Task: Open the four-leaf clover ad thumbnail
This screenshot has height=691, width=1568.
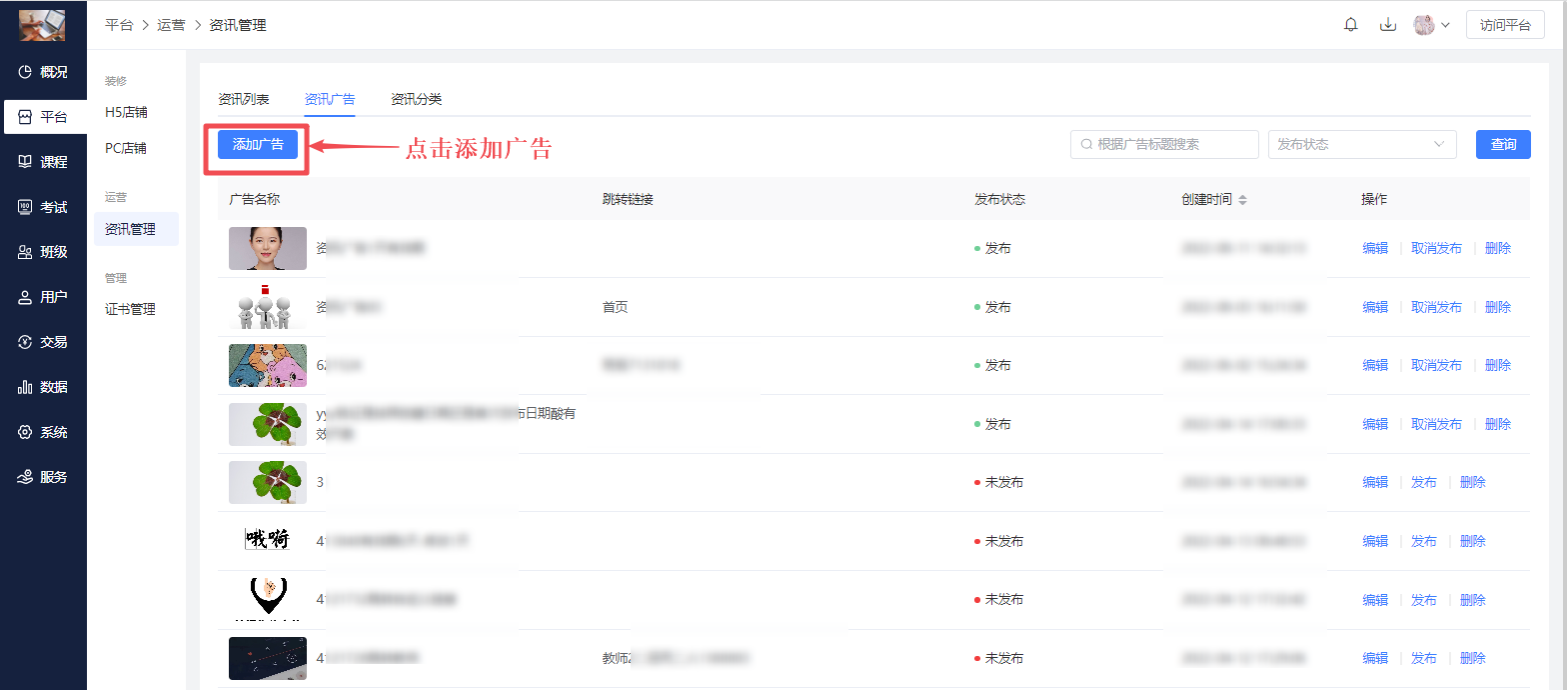Action: 267,424
